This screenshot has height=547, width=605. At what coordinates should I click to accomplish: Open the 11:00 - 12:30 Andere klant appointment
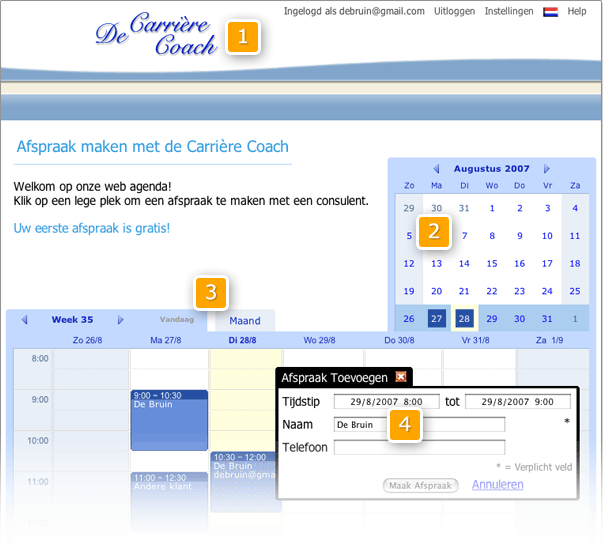click(x=169, y=501)
